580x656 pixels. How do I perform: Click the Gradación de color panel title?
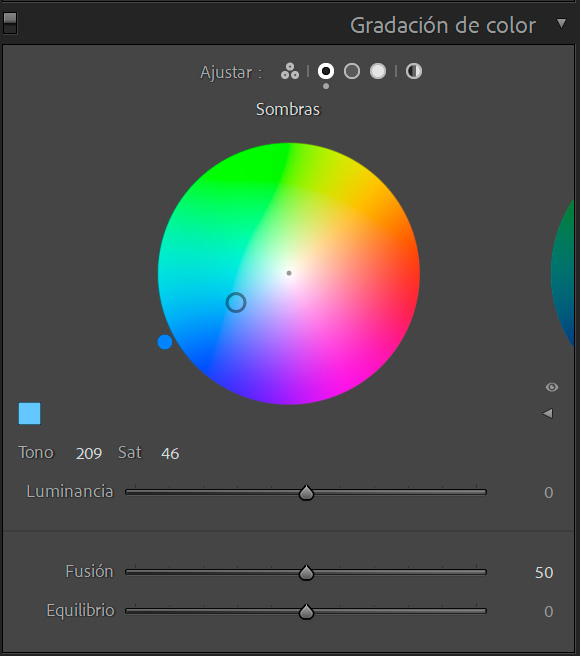click(443, 26)
